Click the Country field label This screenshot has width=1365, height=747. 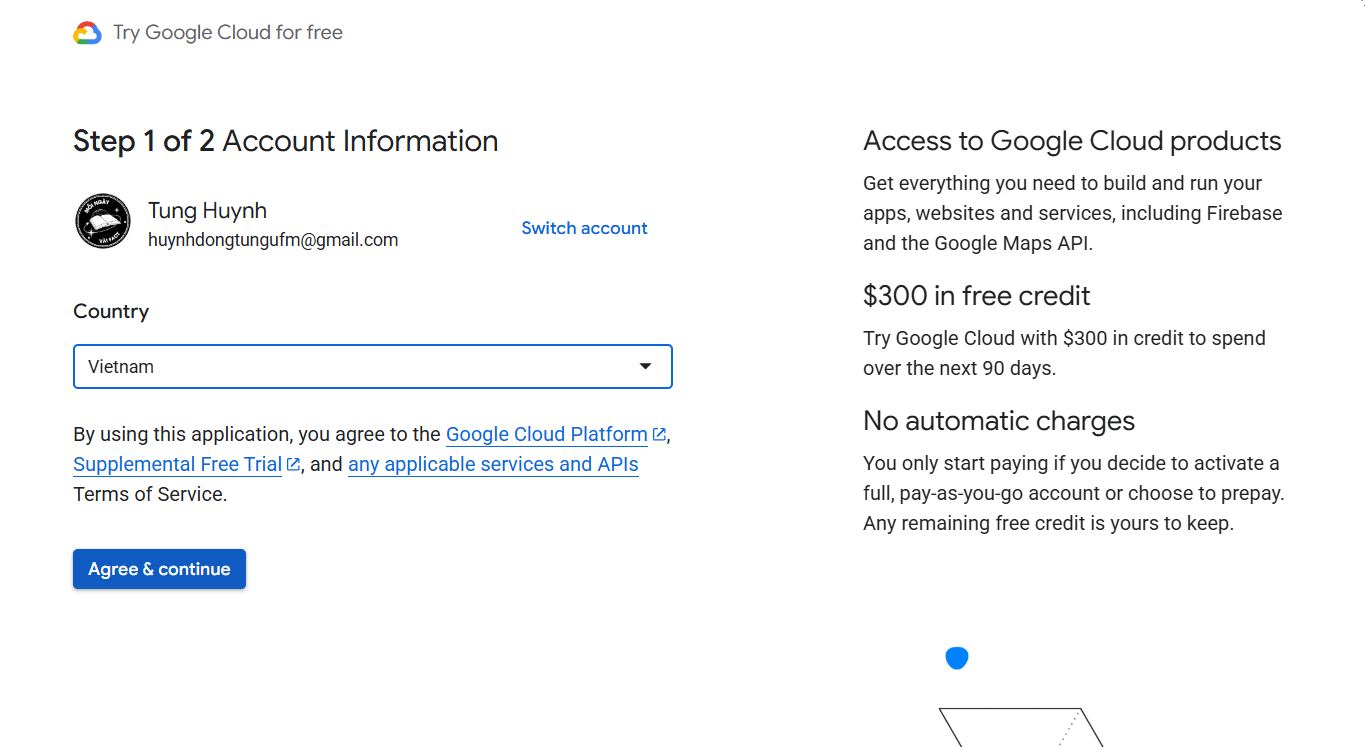[111, 311]
